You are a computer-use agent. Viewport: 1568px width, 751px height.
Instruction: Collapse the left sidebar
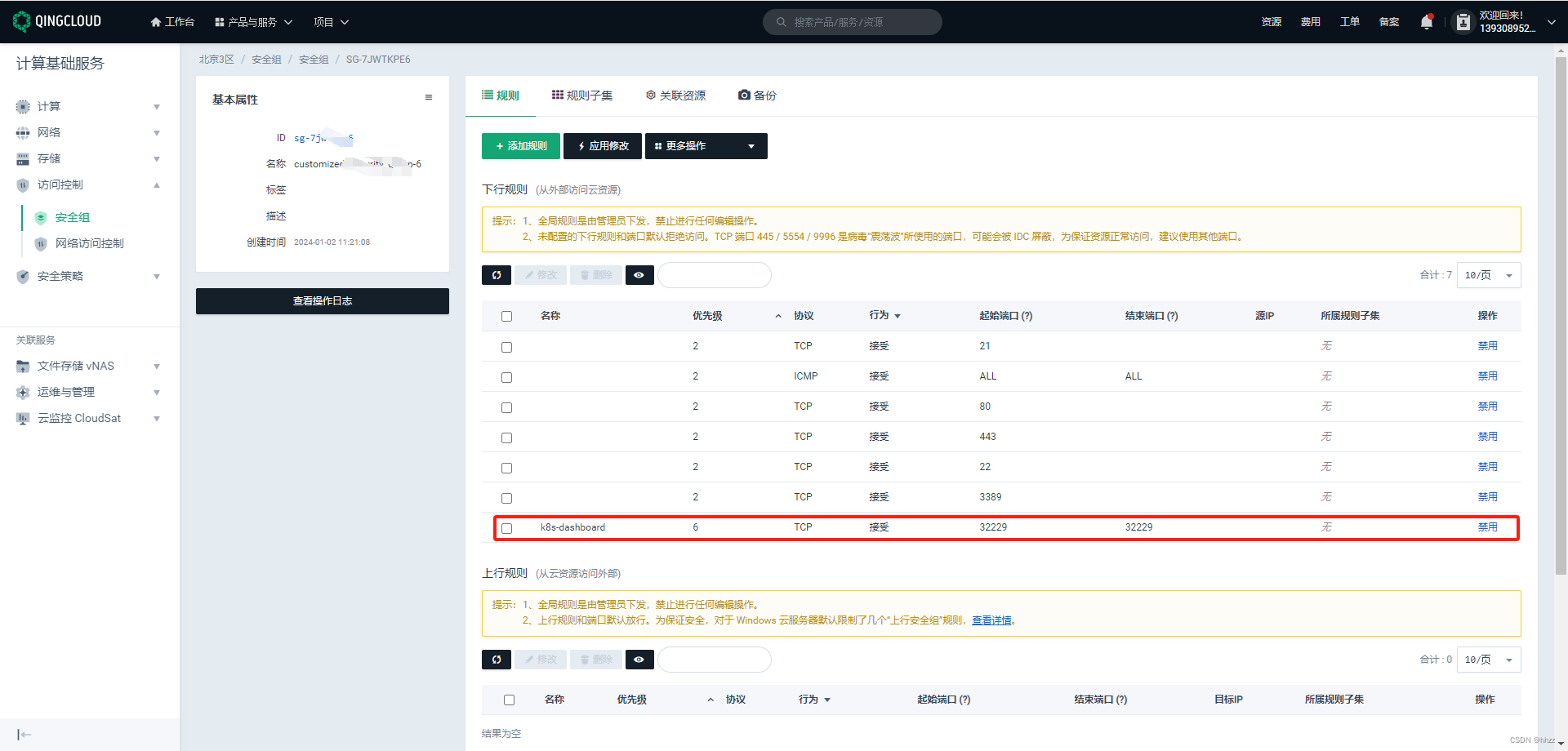[x=24, y=735]
